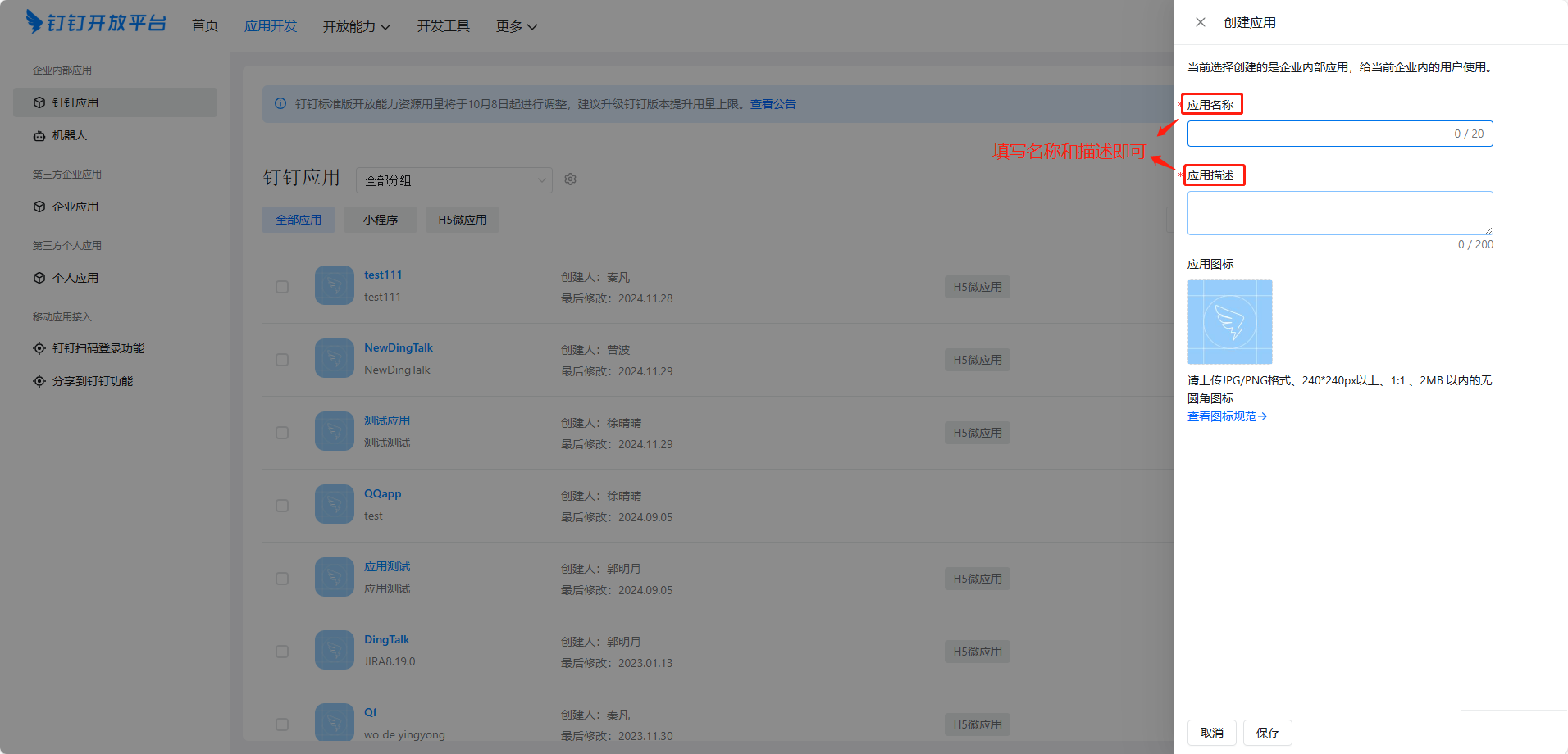
Task: Switch to the H5微应用 tab
Action: [462, 220]
